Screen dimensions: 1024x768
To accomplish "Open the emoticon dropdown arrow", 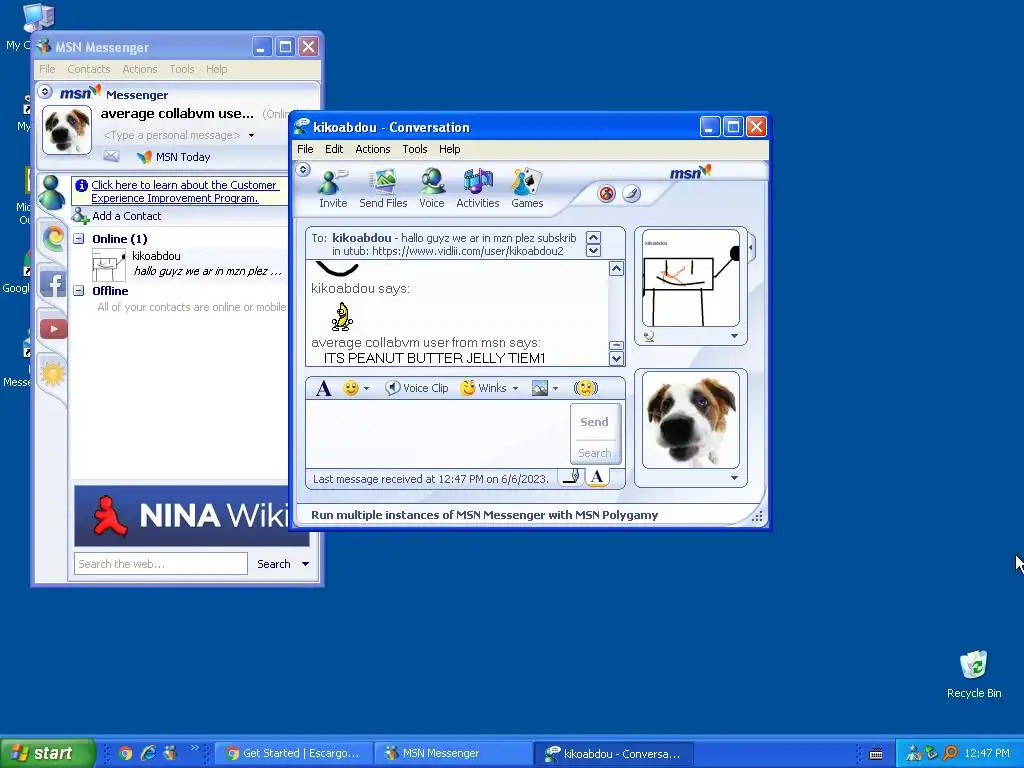I will tap(366, 389).
